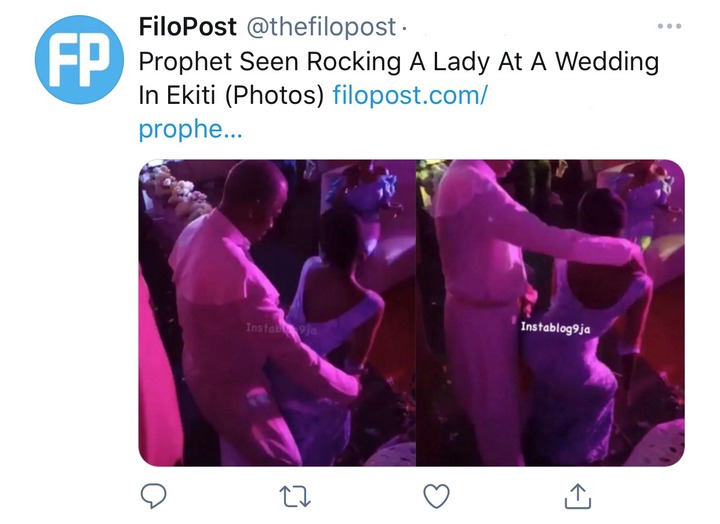The height and width of the screenshot is (524, 720).
Task: Retweet this FiloPost tweet
Action: (295, 497)
